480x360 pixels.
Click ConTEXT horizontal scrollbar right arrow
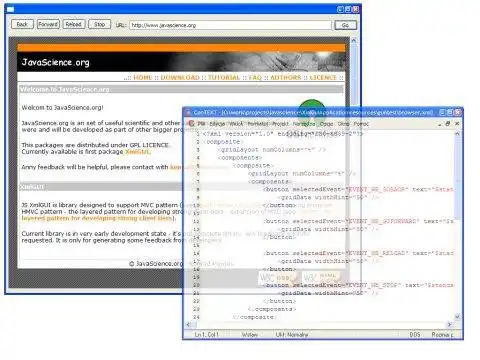coord(450,324)
